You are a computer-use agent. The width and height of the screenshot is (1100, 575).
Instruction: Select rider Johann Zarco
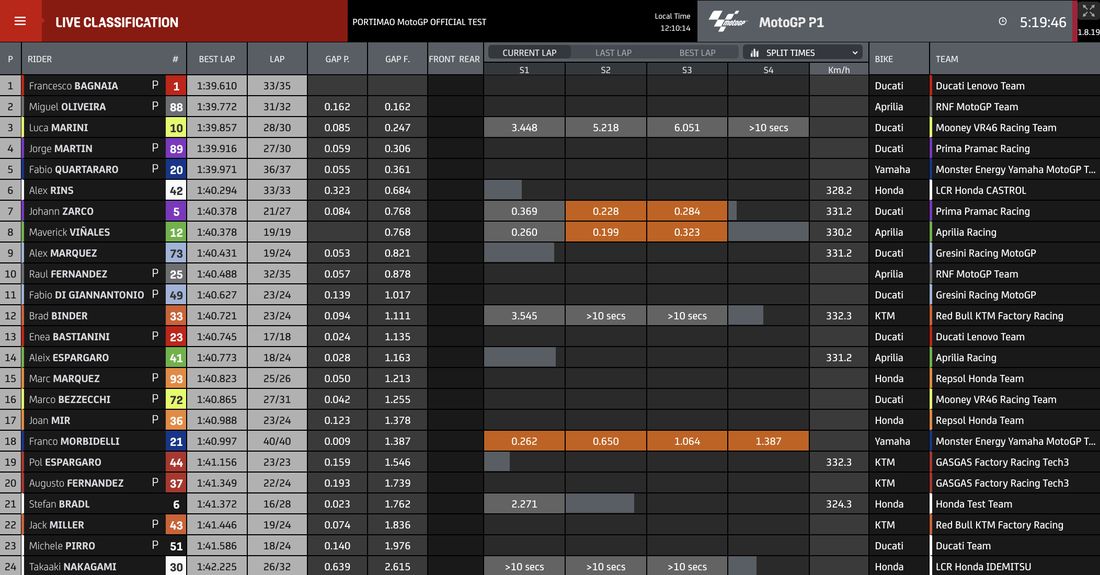pyautogui.click(x=61, y=211)
